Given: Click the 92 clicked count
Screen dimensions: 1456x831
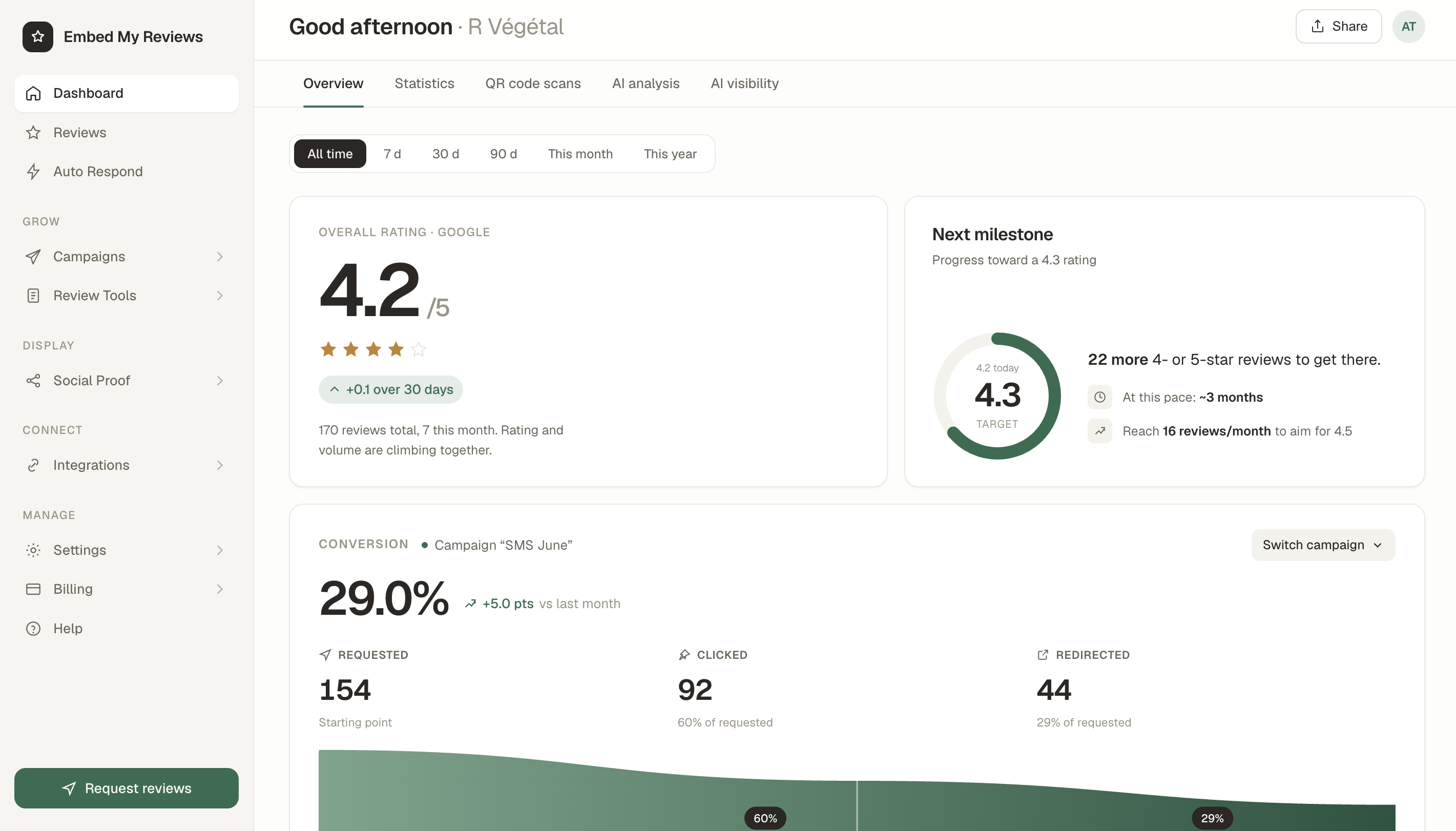Looking at the screenshot, I should 695,690.
